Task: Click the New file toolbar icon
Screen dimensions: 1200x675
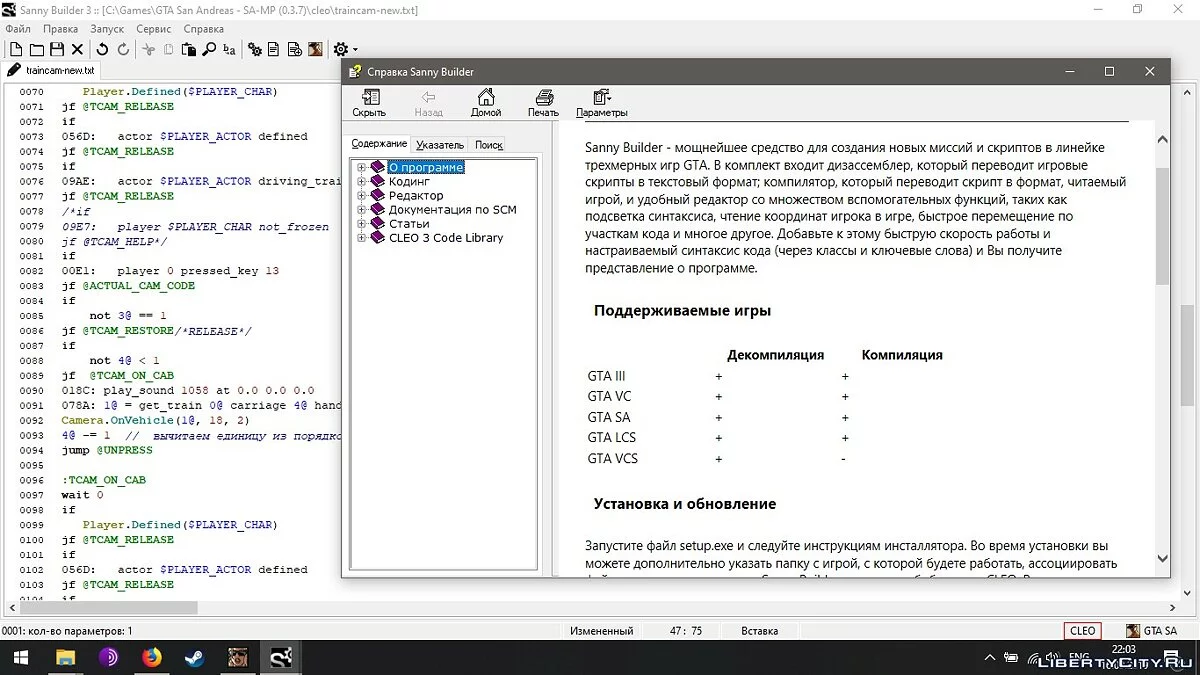Action: click(16, 49)
